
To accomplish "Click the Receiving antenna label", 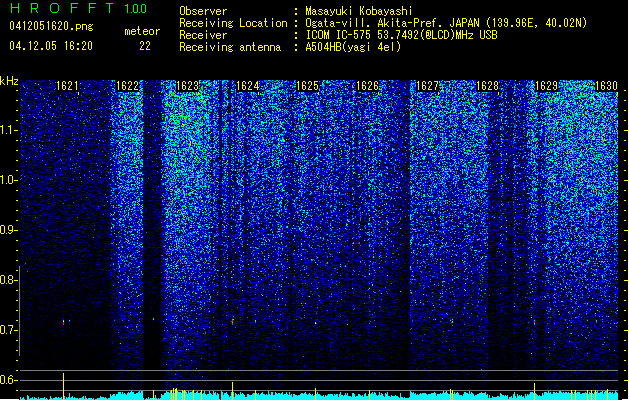I will tap(230, 47).
